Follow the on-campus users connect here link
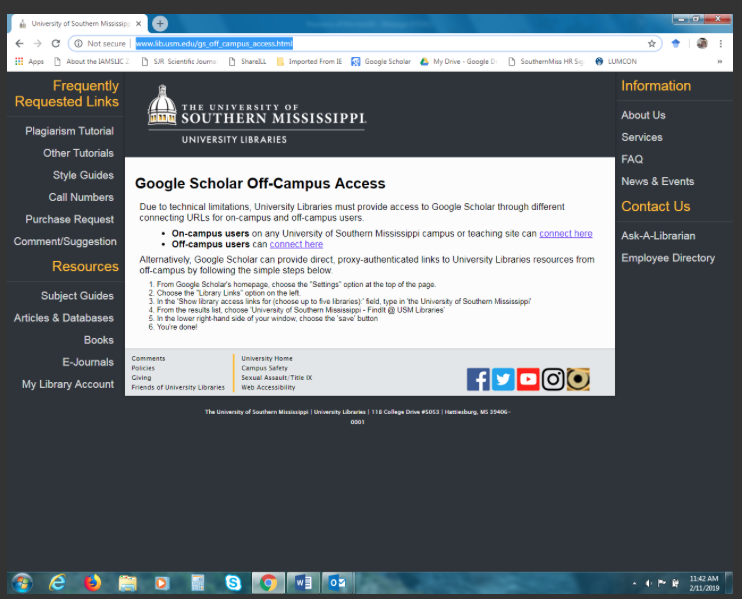Image resolution: width=742 pixels, height=599 pixels. click(x=565, y=234)
